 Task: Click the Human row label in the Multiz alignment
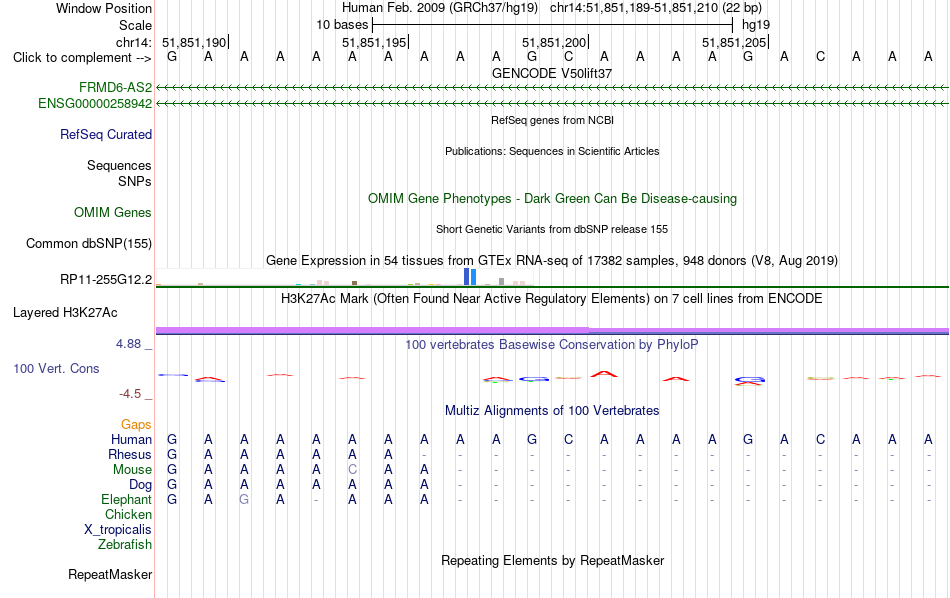[131, 439]
